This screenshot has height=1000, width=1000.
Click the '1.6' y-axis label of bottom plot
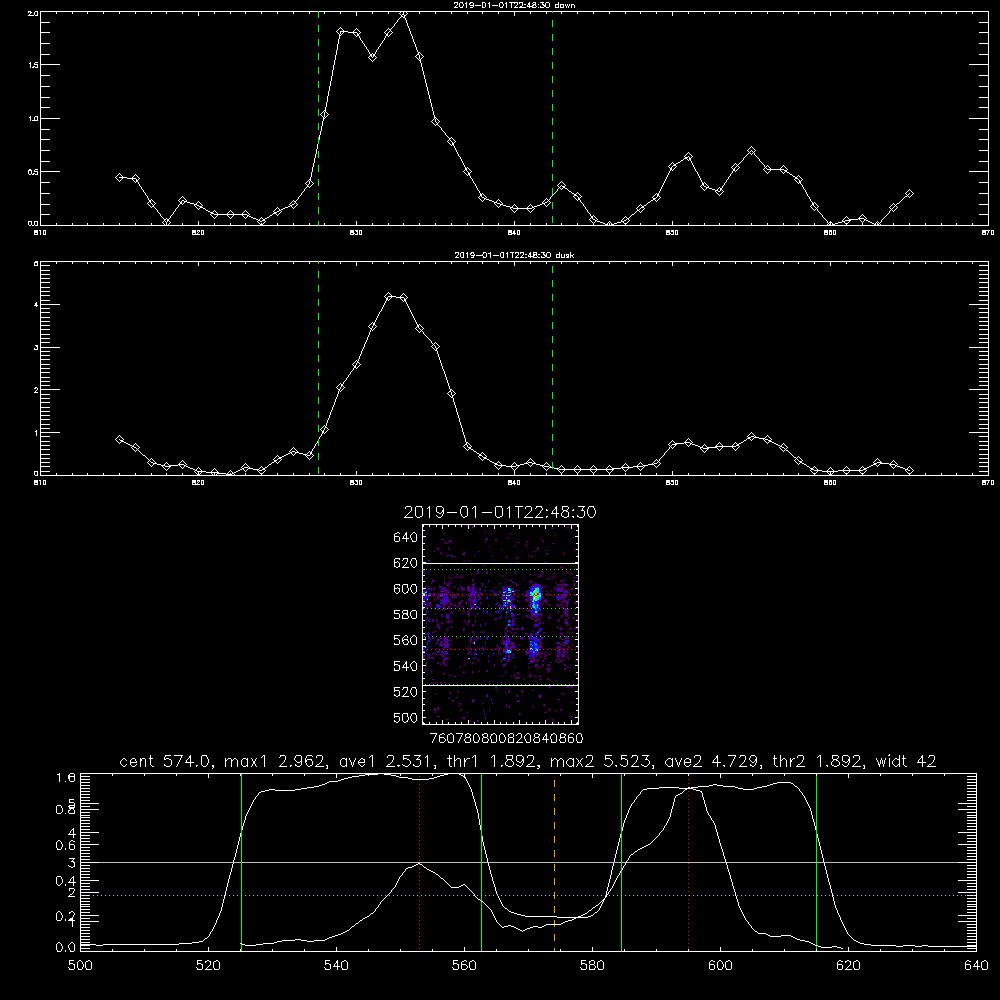66,777
